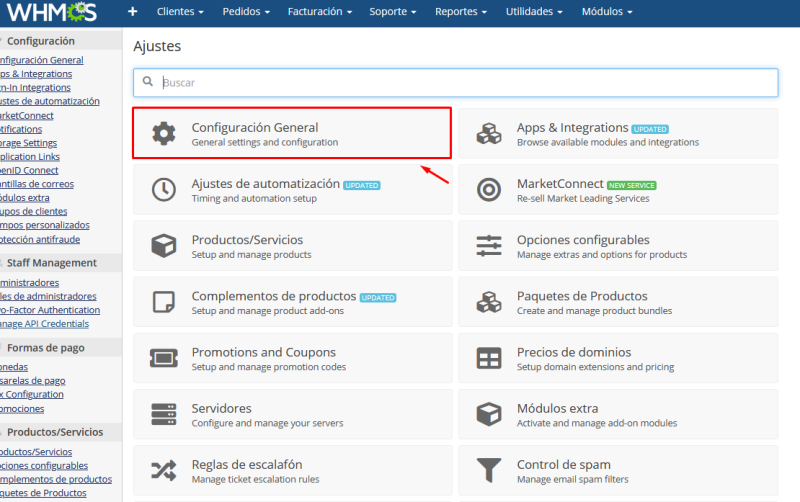Viewport: 800px width, 502px height.
Task: Click sidebar link MarketConnect
Action: point(27,116)
